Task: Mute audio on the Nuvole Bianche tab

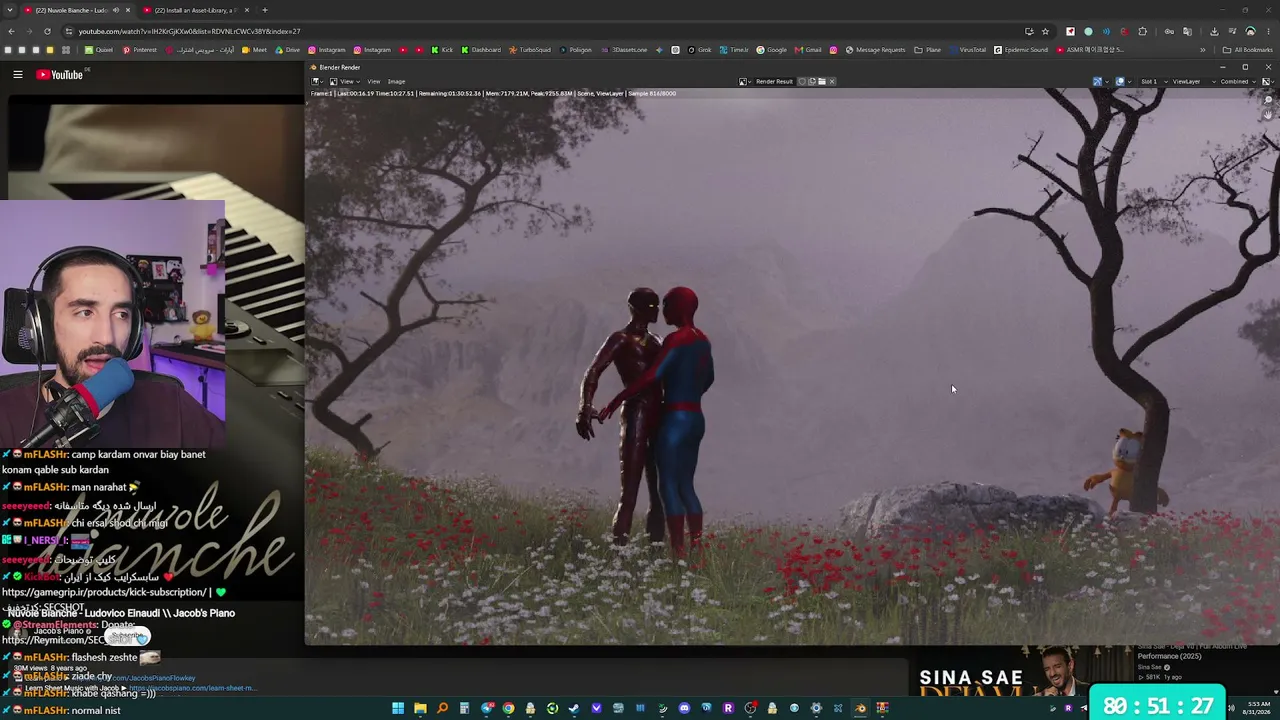Action: click(x=115, y=10)
